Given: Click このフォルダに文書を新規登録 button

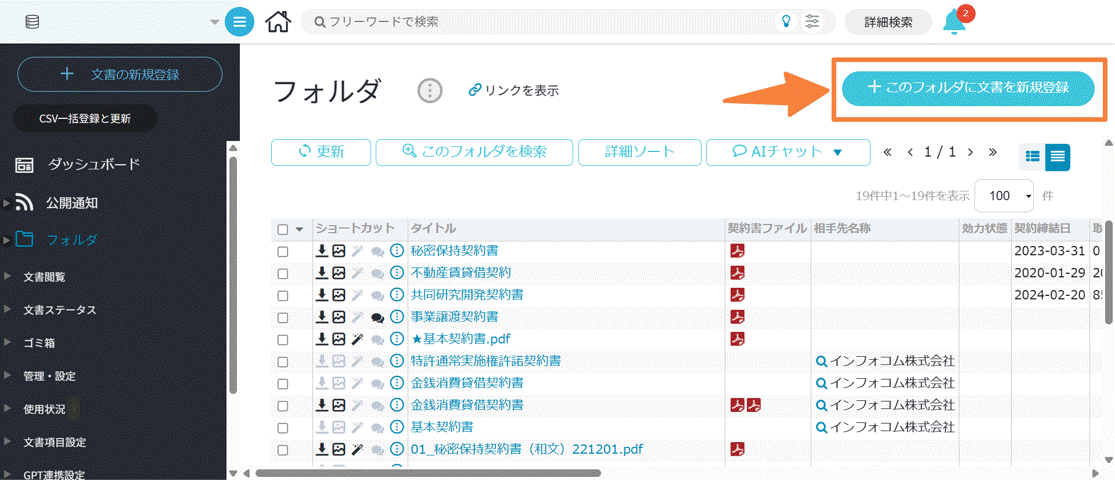Looking at the screenshot, I should (x=968, y=88).
